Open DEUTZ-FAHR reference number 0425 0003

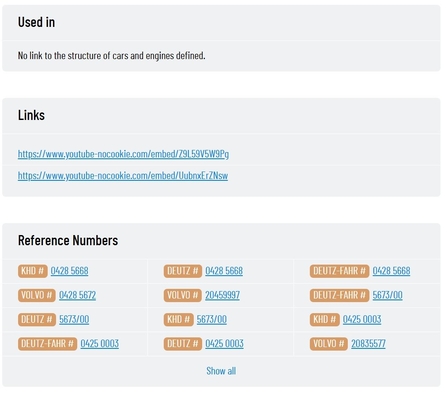coord(100,344)
